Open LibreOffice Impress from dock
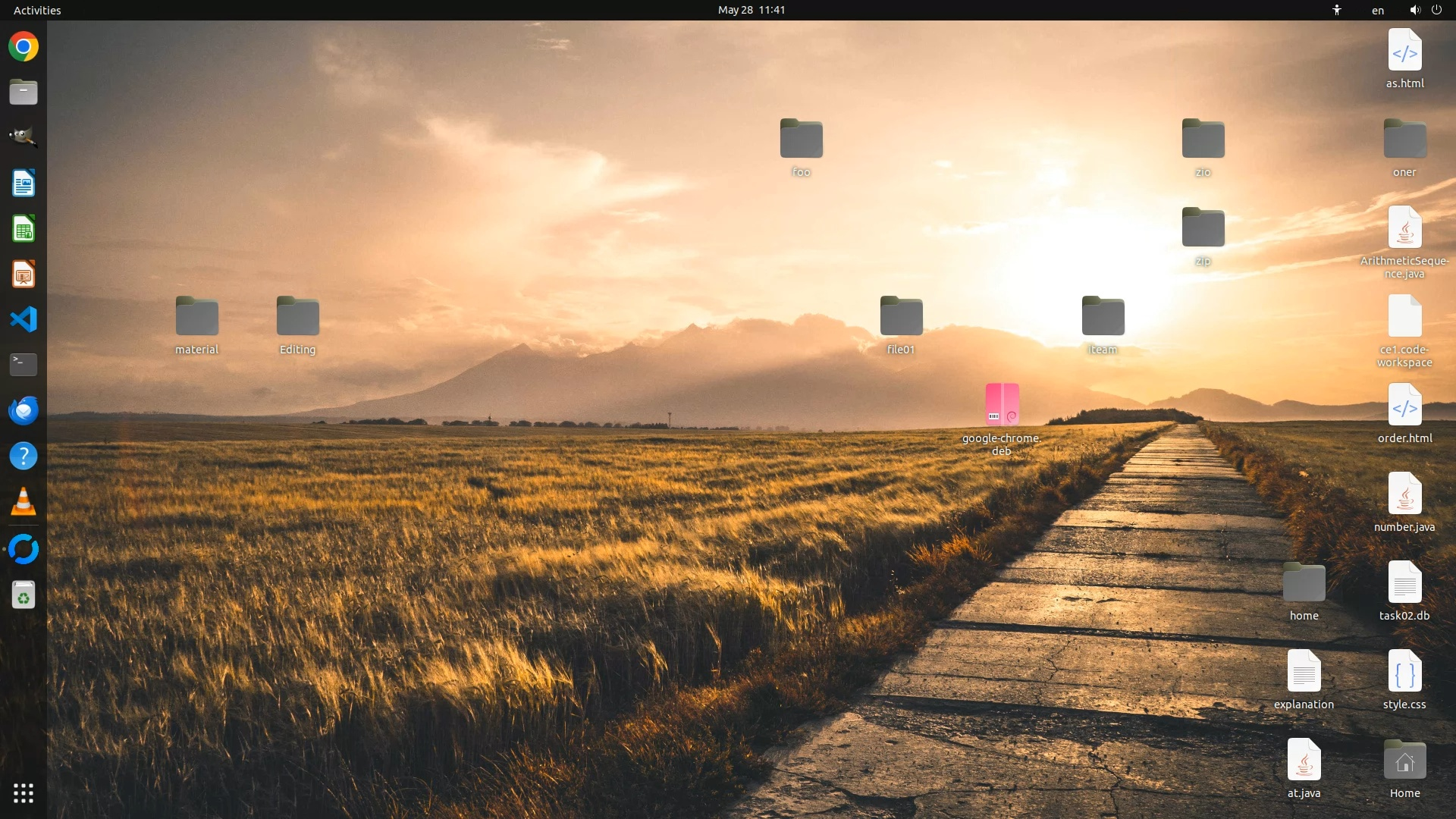Screen dimensions: 1456x819 [x=24, y=275]
